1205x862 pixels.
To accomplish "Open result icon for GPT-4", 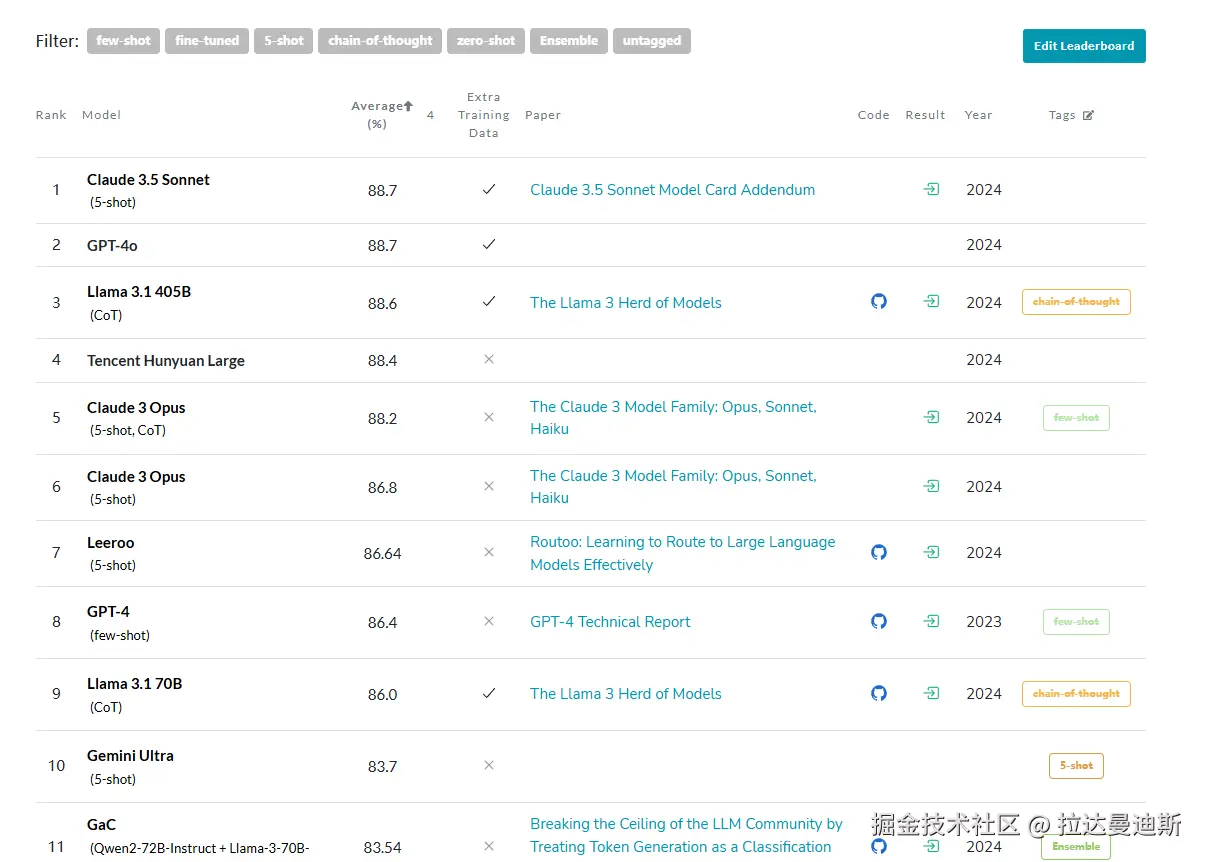I will 931,621.
